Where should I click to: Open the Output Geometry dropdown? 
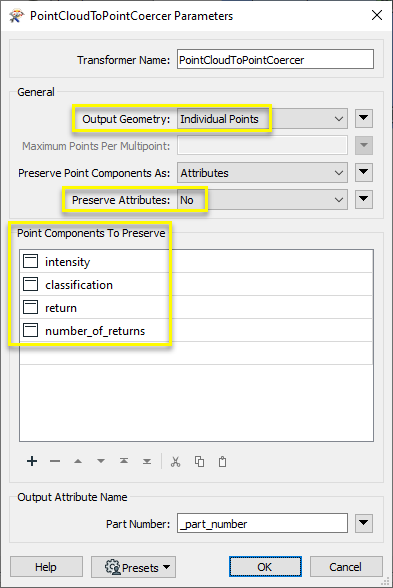click(x=262, y=119)
